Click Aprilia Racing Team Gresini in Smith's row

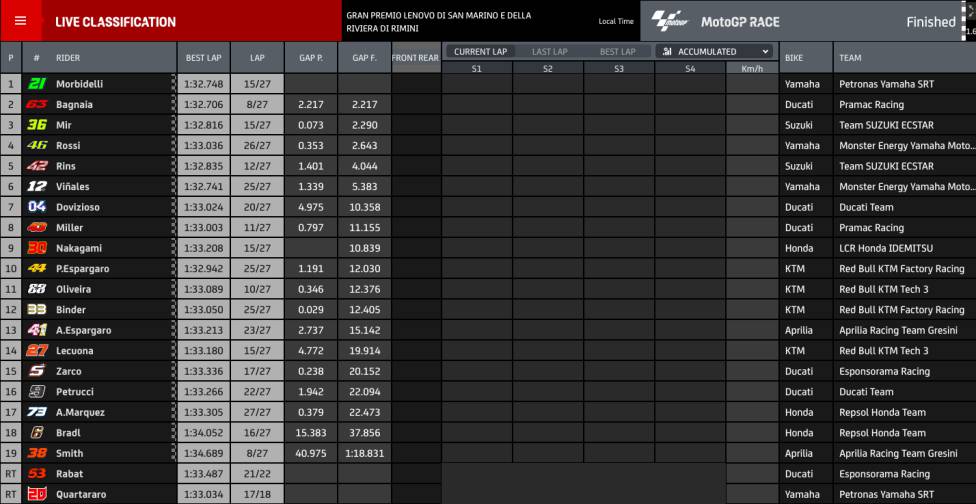[x=898, y=453]
